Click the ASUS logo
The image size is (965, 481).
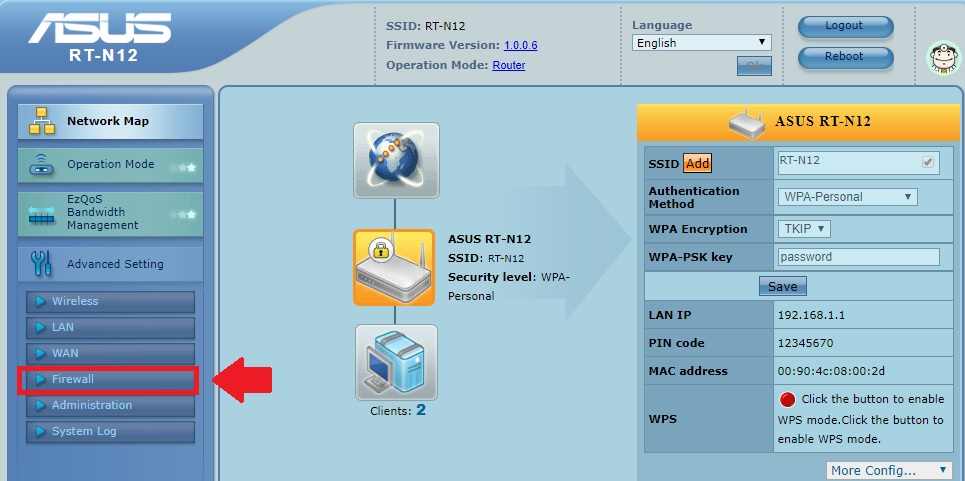103,36
